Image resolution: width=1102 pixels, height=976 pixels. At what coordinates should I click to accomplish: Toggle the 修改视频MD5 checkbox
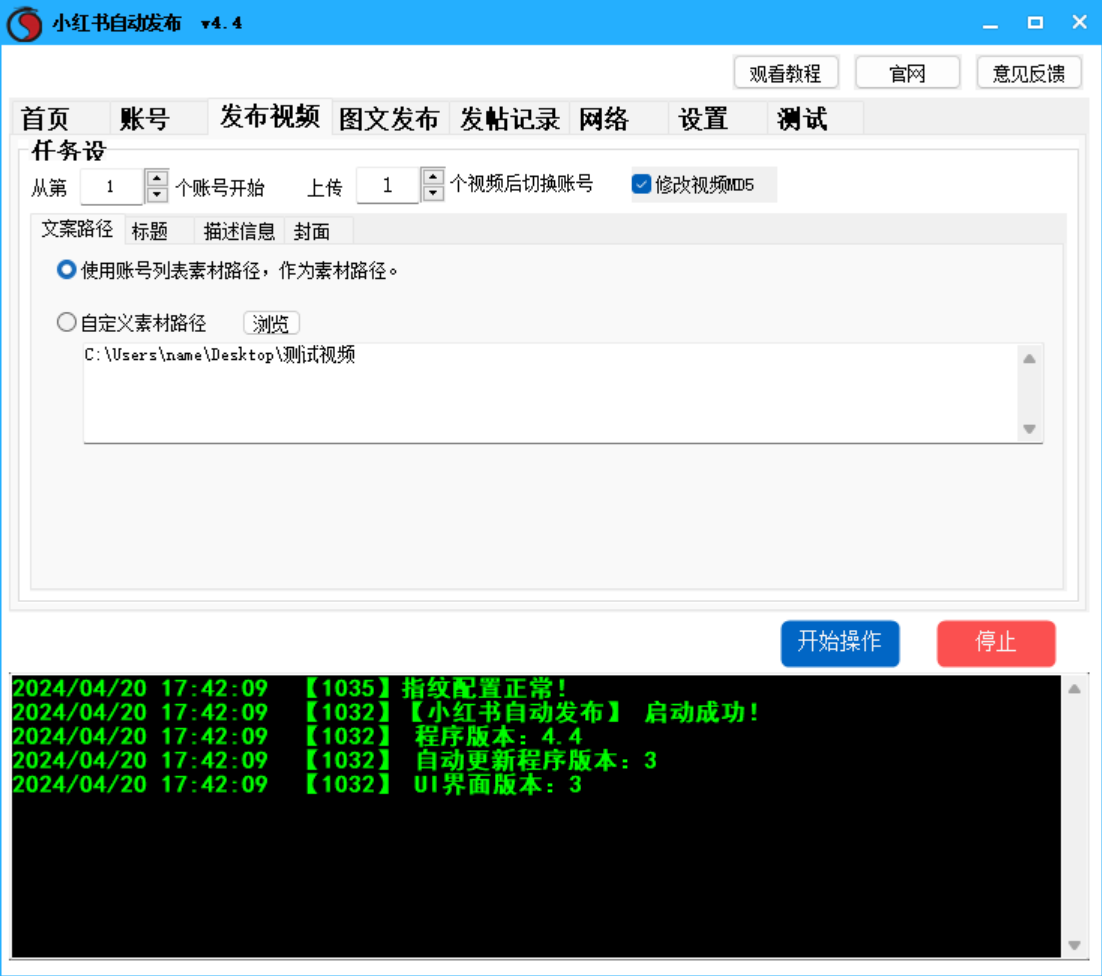(642, 184)
